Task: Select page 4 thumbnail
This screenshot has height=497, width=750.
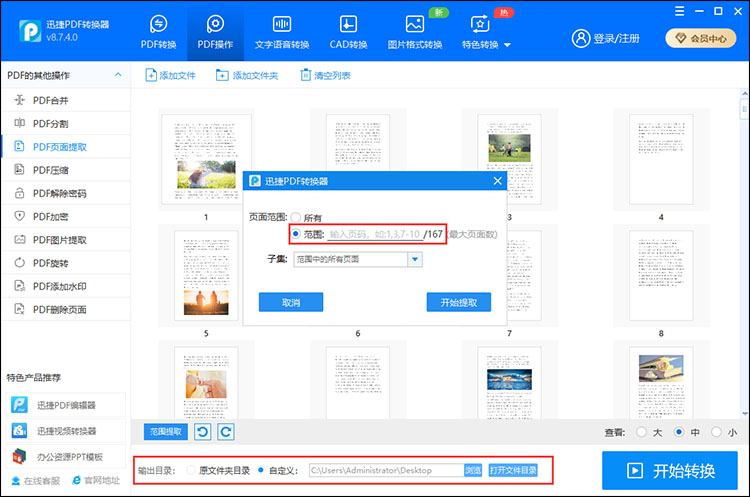Action: (661, 160)
